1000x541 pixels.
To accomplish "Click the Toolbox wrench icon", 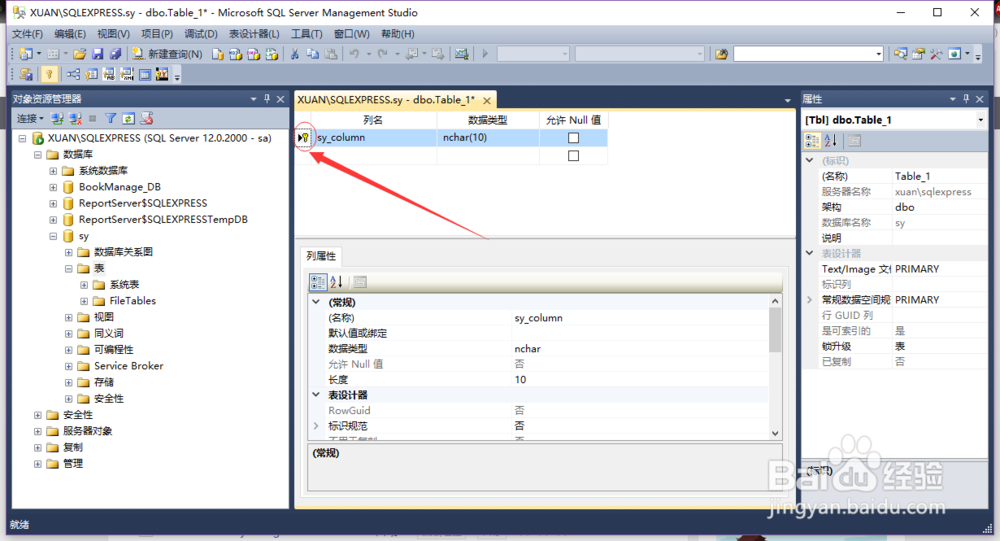I will click(936, 54).
